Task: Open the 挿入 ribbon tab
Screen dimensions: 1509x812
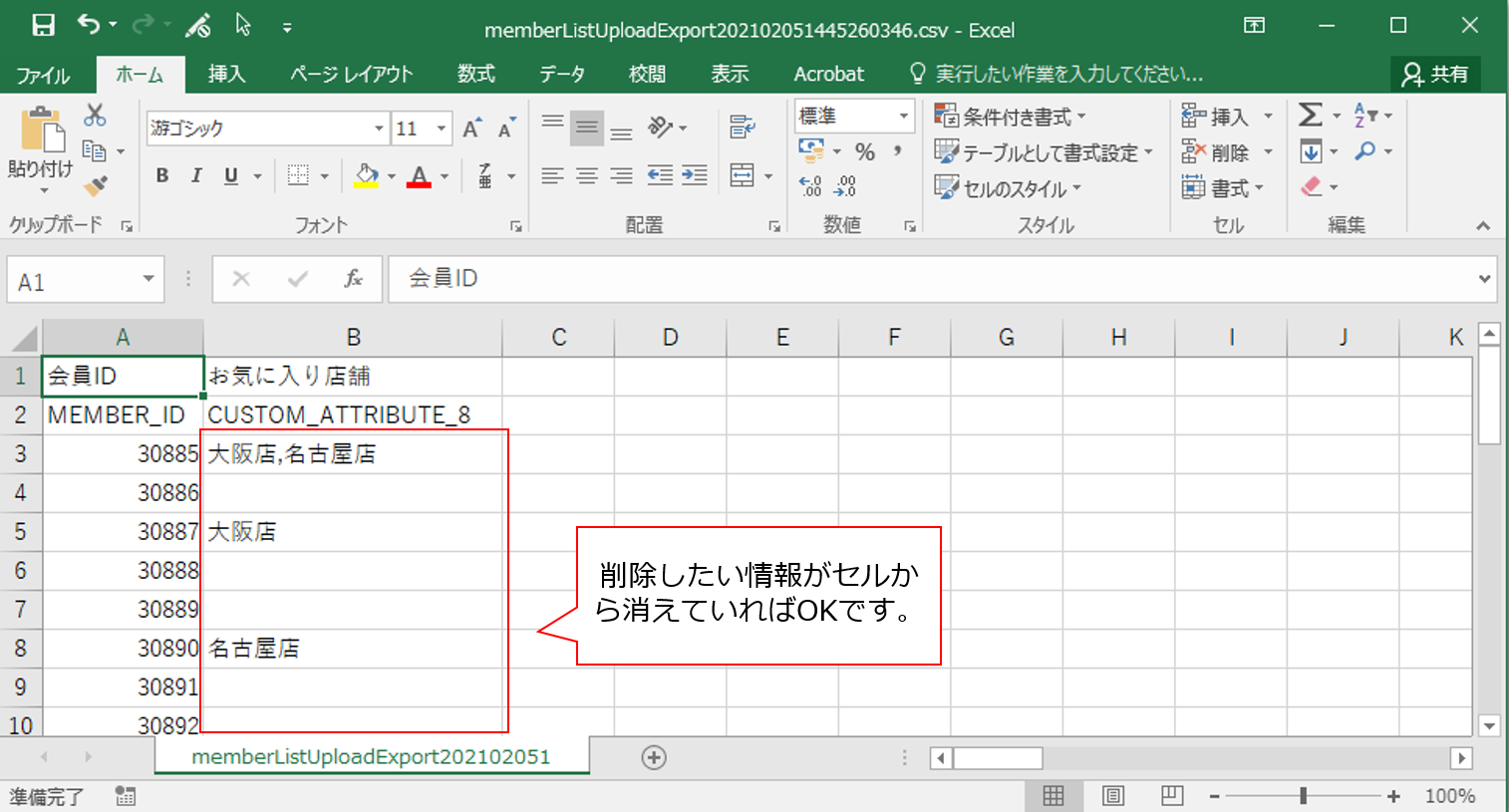Action: click(x=226, y=74)
